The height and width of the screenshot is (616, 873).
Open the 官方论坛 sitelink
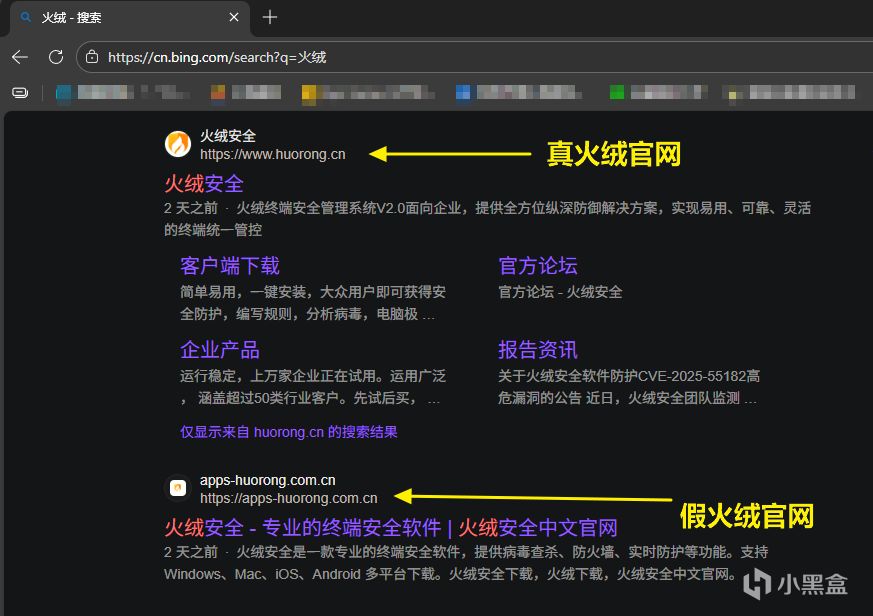point(538,266)
